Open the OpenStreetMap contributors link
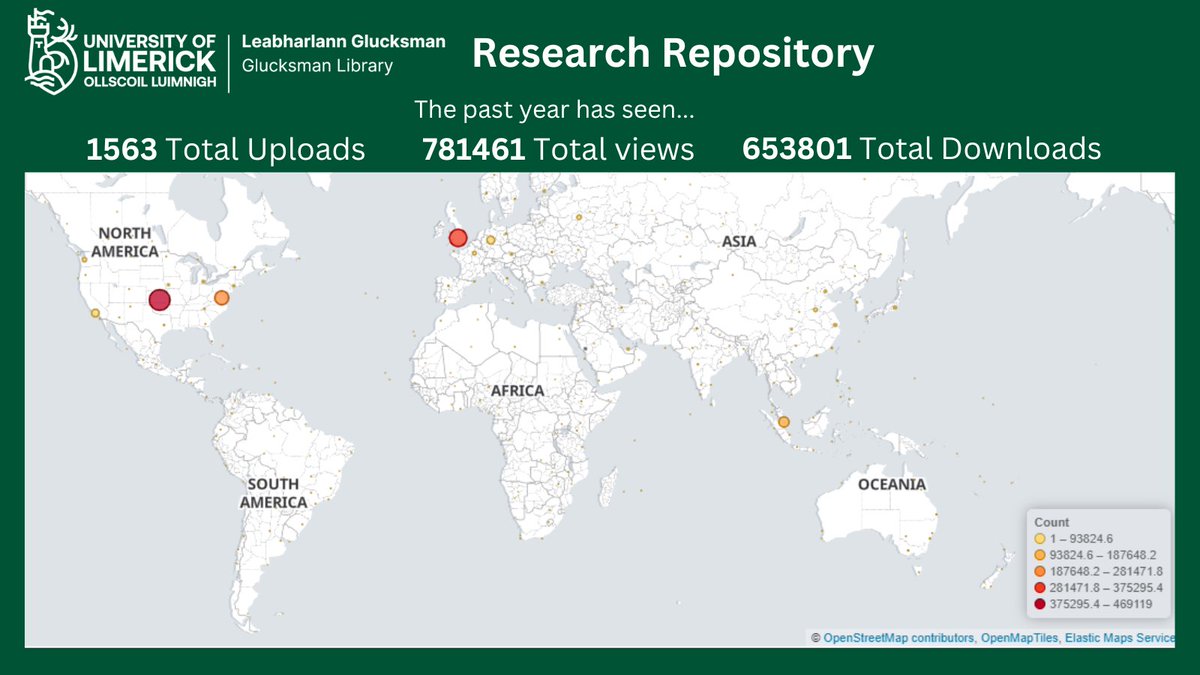Viewport: 1200px width, 675px height. (x=898, y=637)
